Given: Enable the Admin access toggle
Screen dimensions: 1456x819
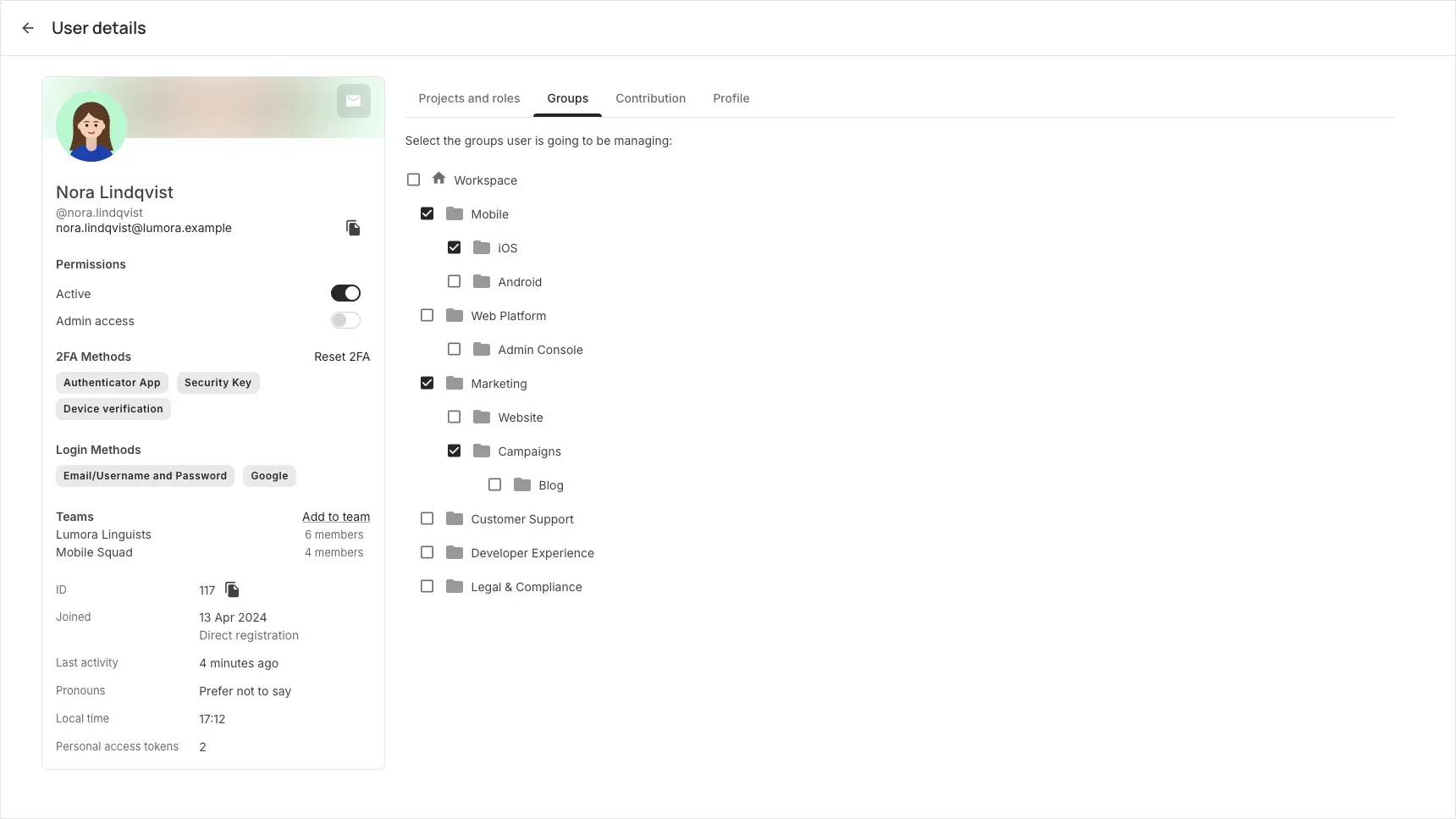Looking at the screenshot, I should click(x=345, y=320).
